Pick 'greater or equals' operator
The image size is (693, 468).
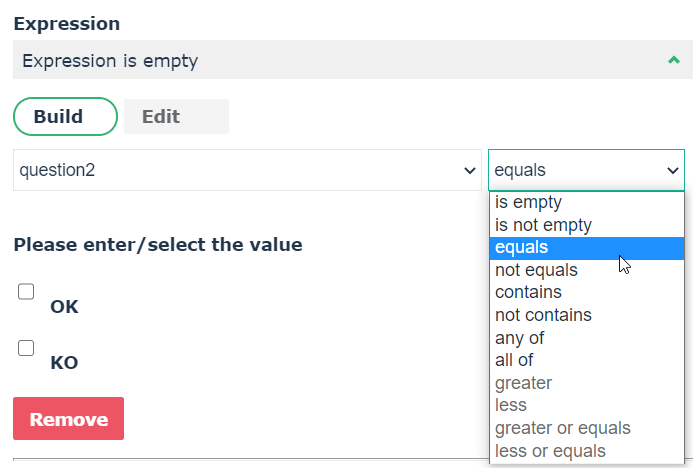coord(562,428)
